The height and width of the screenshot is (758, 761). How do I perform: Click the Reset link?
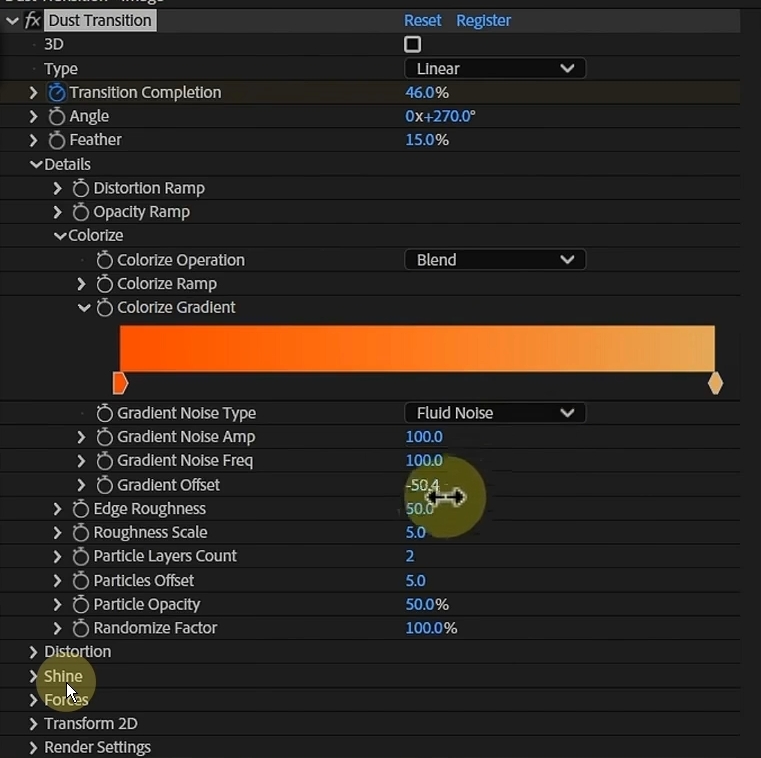pyautogui.click(x=423, y=20)
